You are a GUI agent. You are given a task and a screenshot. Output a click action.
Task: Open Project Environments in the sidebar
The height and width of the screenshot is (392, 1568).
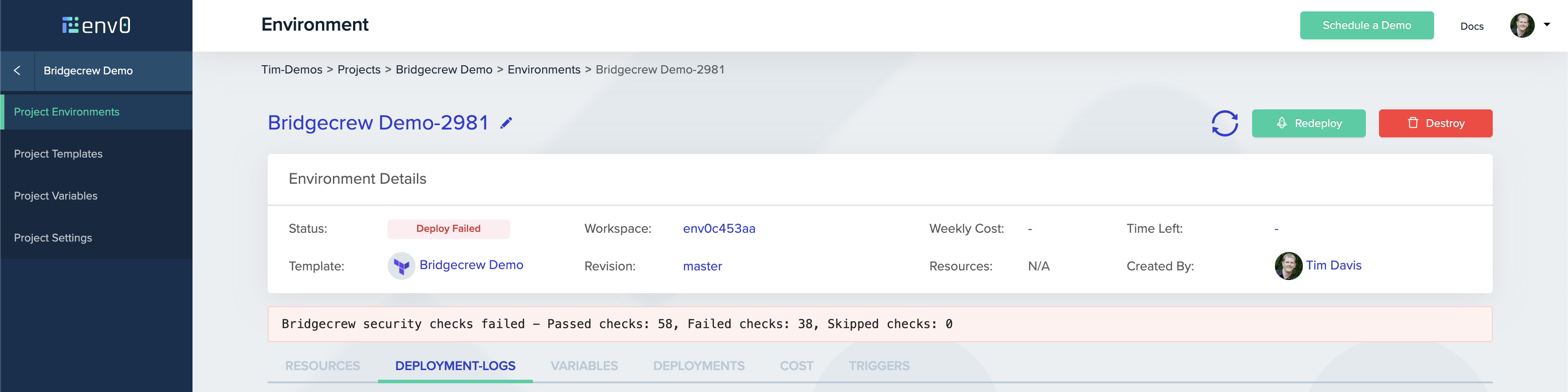tap(97, 112)
